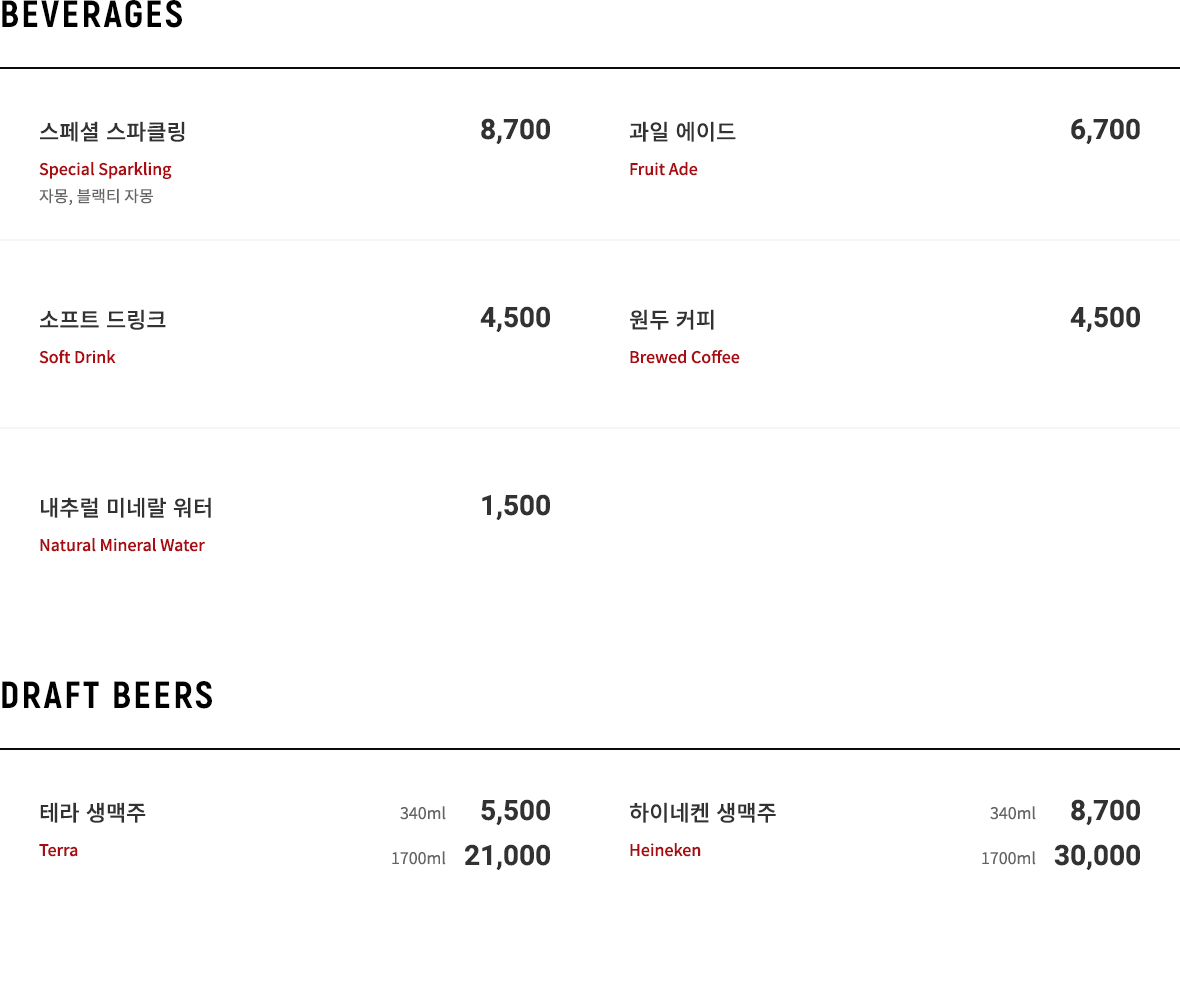Click the DRAFT BEERS section heading

[107, 695]
